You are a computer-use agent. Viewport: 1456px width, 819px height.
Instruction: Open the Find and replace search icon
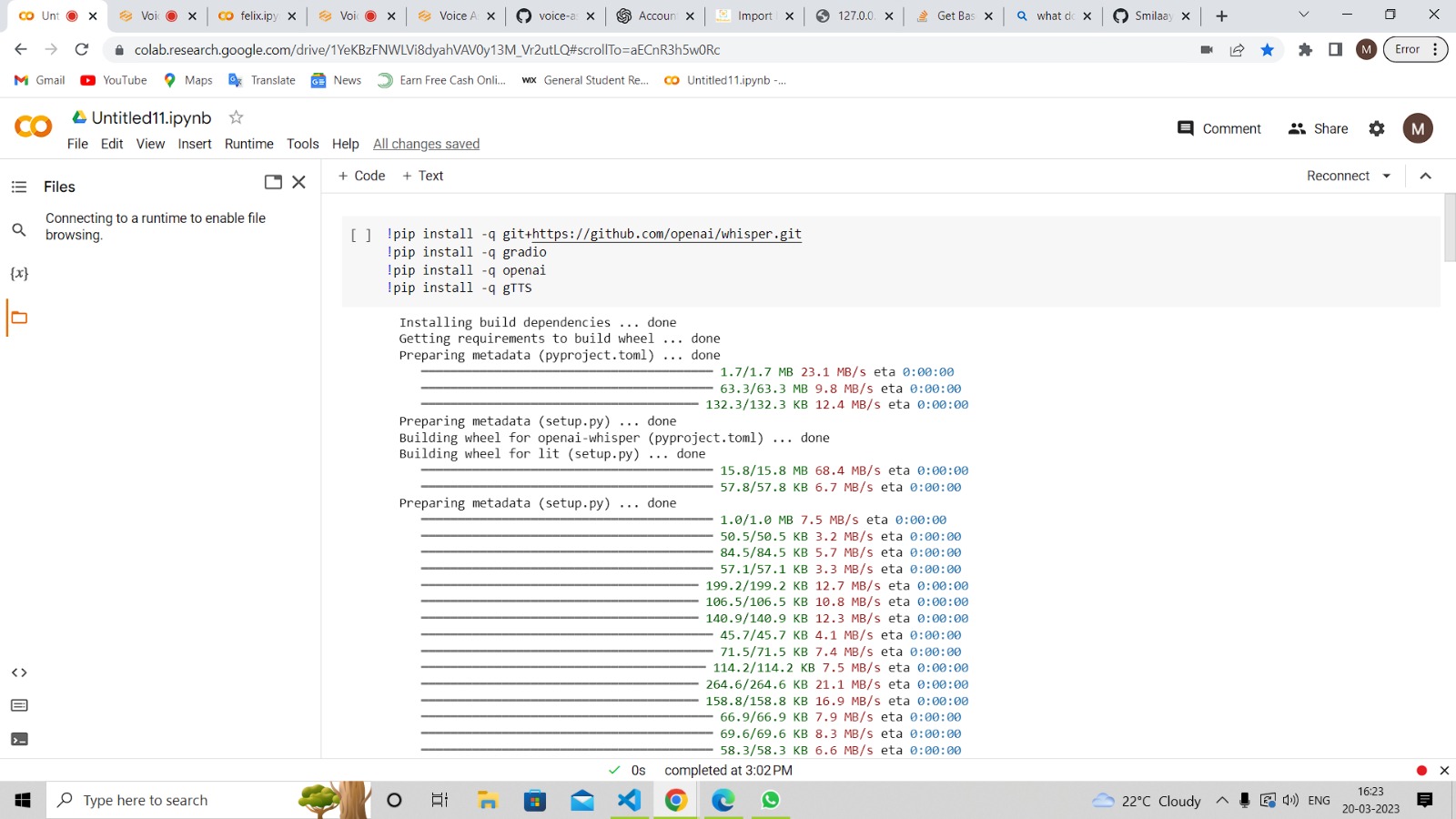pyautogui.click(x=19, y=230)
